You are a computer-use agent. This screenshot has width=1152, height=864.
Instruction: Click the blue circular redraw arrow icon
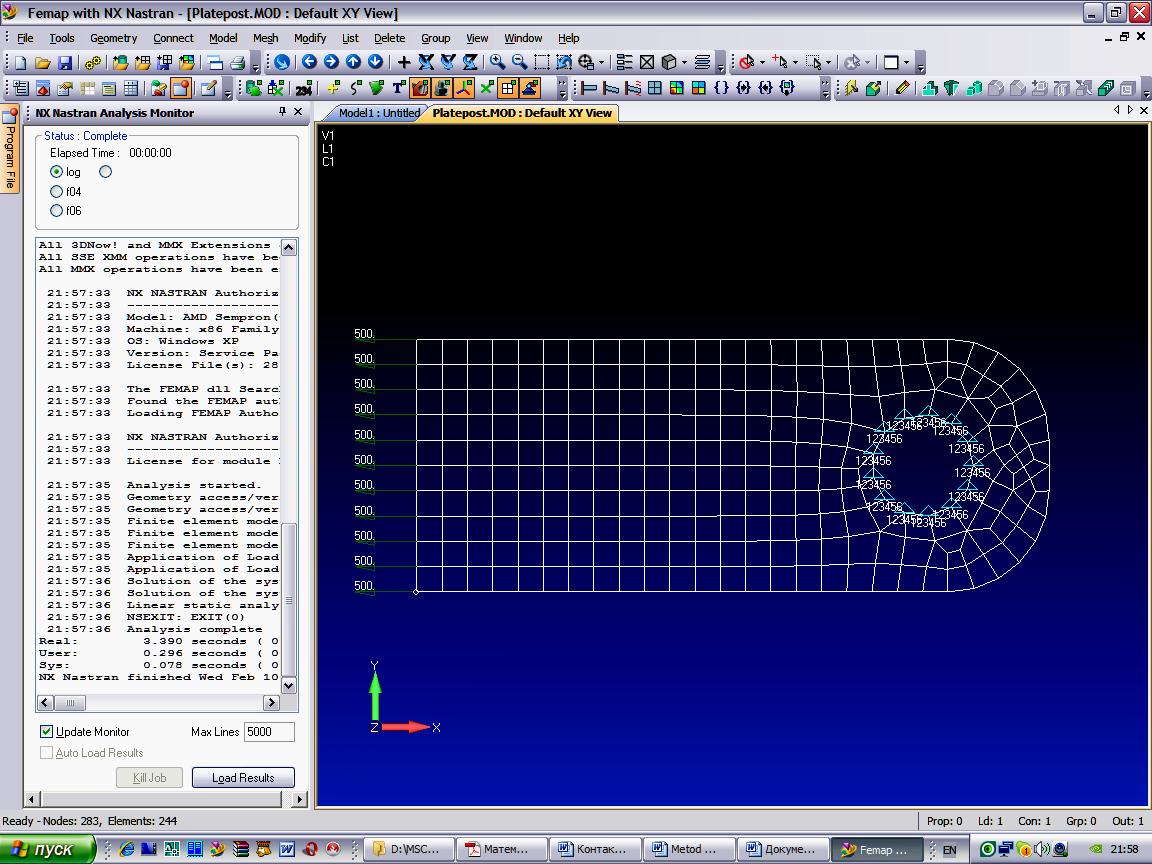click(282, 62)
